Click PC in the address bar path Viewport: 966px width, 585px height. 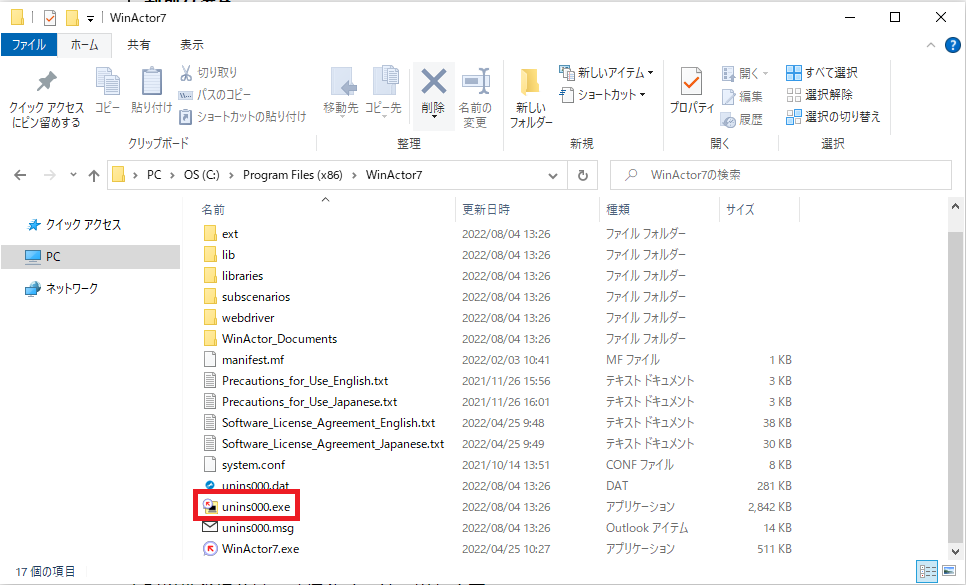click(154, 176)
